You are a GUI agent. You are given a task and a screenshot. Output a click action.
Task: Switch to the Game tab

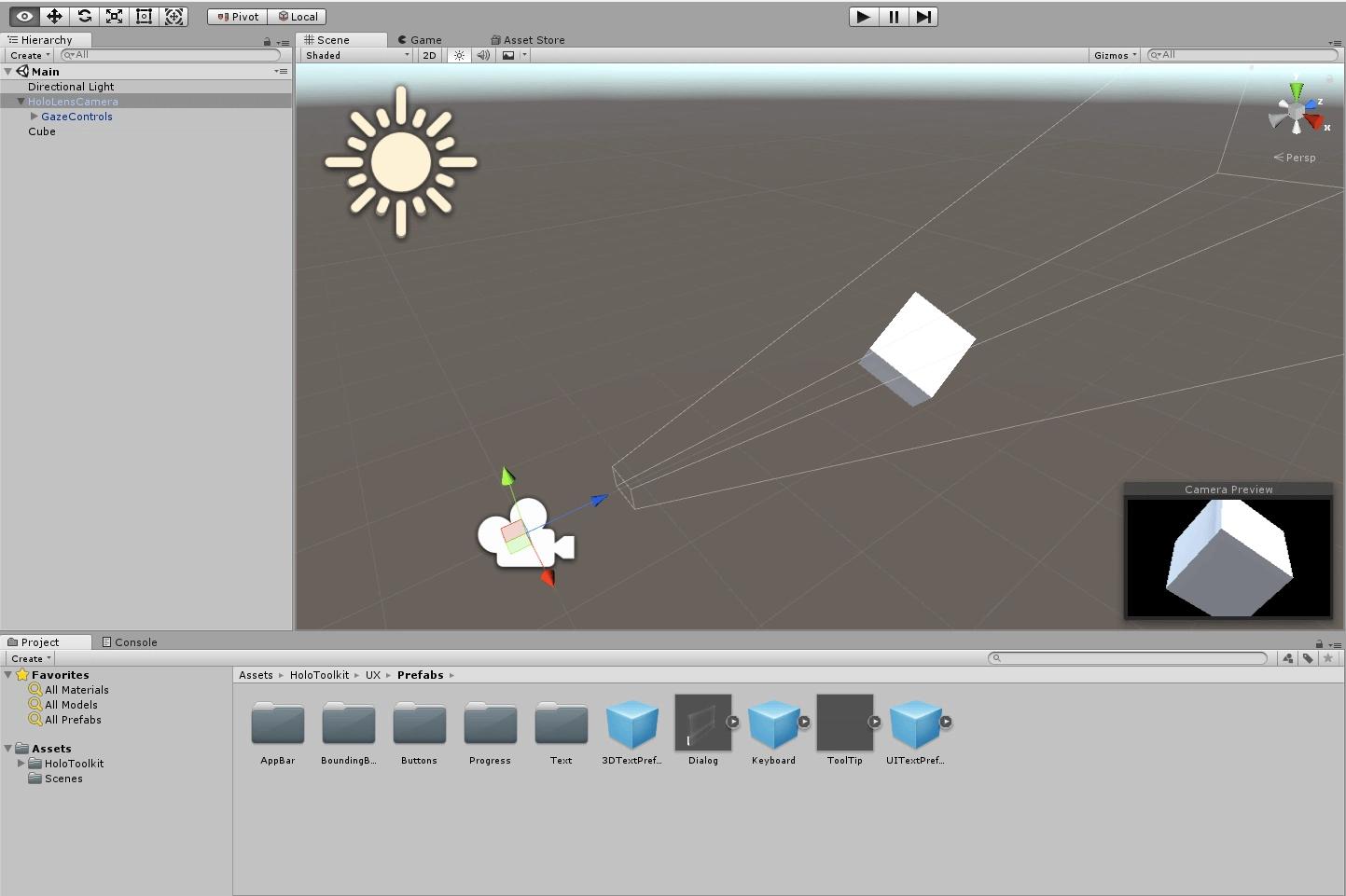(420, 40)
